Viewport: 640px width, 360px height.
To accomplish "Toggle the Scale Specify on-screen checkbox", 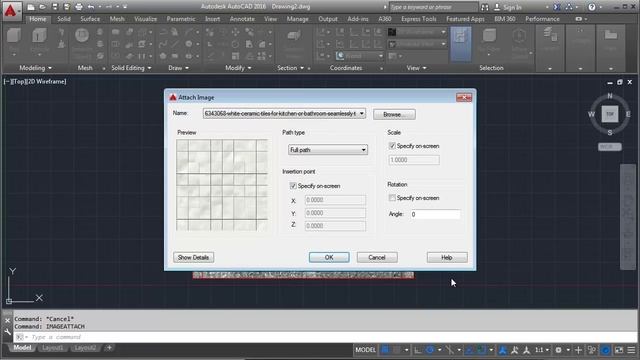I will coord(392,146).
